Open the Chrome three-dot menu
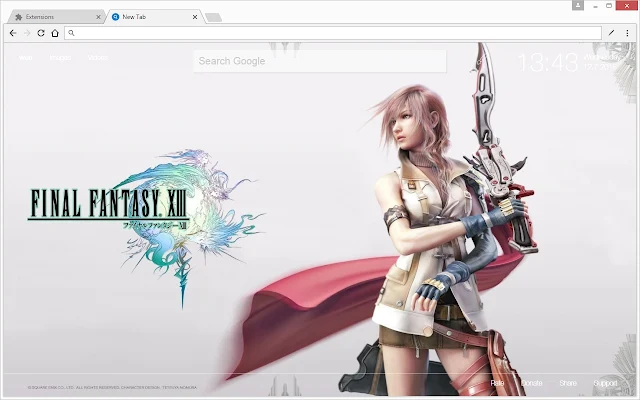Viewport: 640px width, 400px height. coord(627,33)
